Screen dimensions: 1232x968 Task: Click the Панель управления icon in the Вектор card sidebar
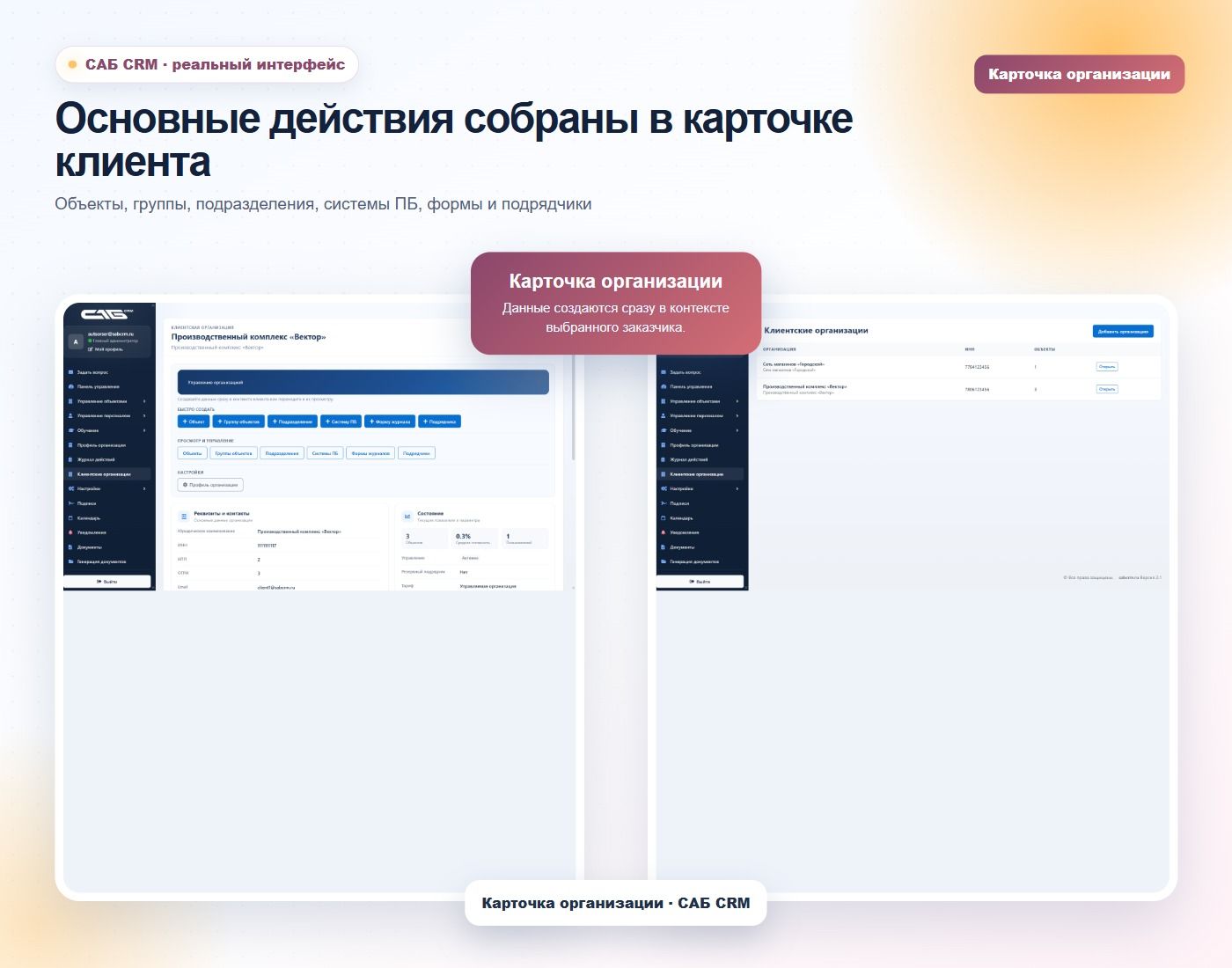(x=71, y=386)
